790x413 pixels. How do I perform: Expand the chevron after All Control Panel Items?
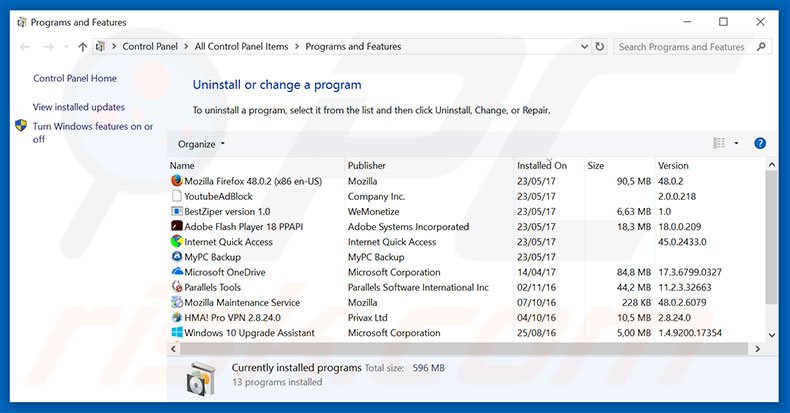tap(297, 46)
